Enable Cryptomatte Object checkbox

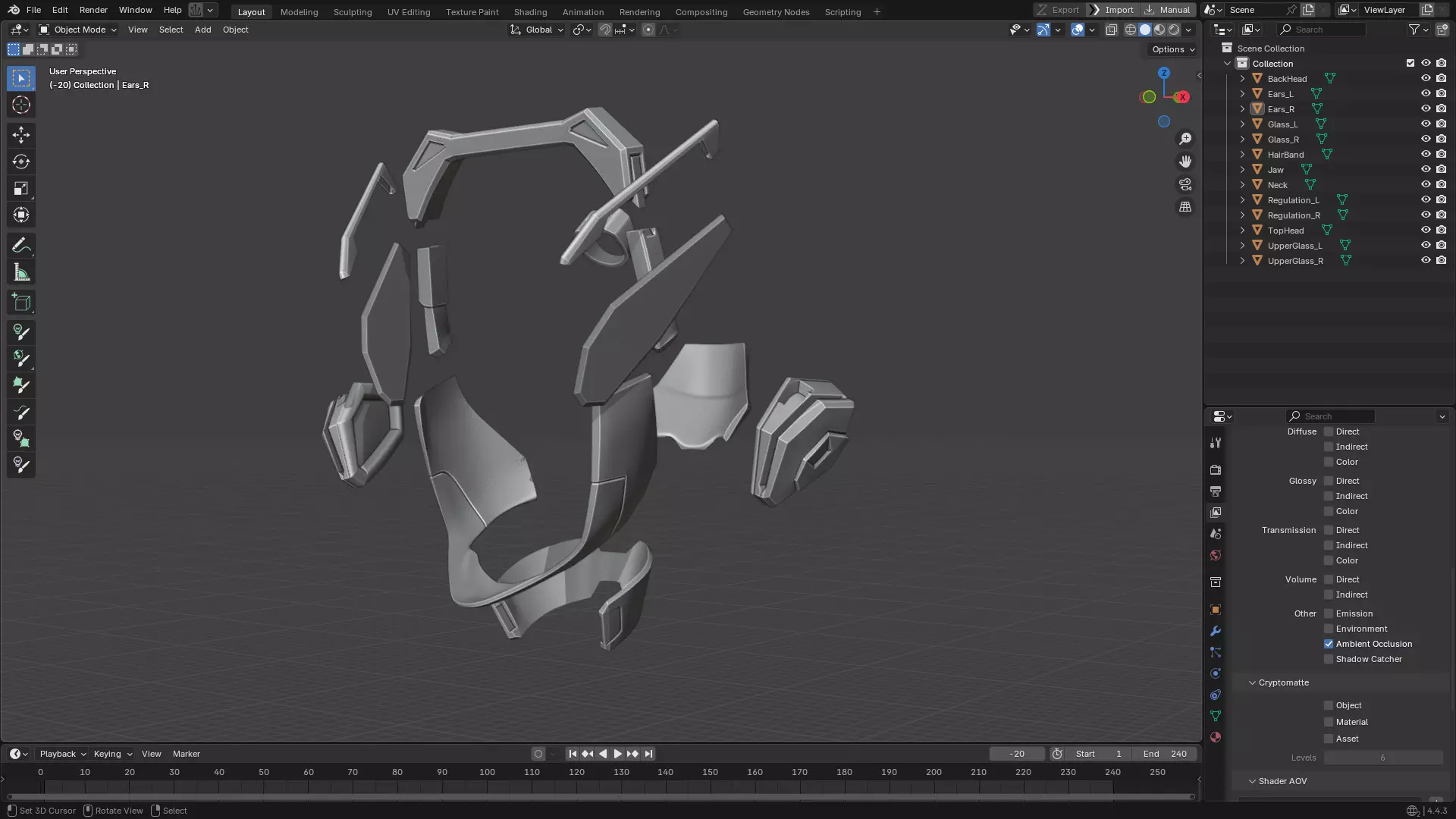click(1329, 705)
